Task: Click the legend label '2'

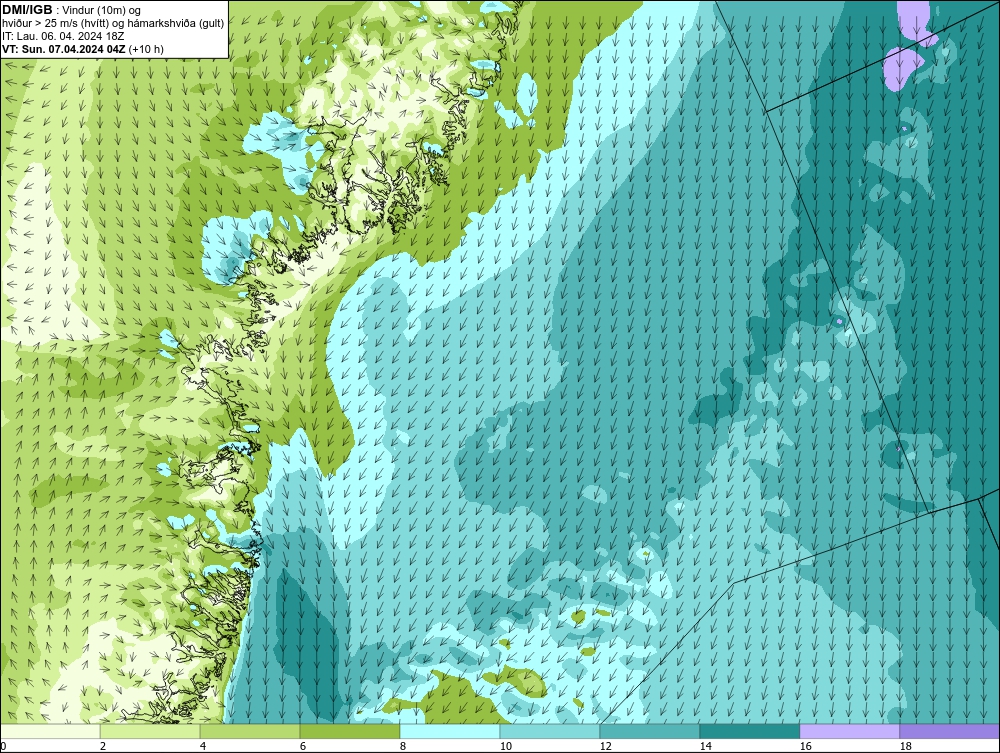Action: point(103,746)
